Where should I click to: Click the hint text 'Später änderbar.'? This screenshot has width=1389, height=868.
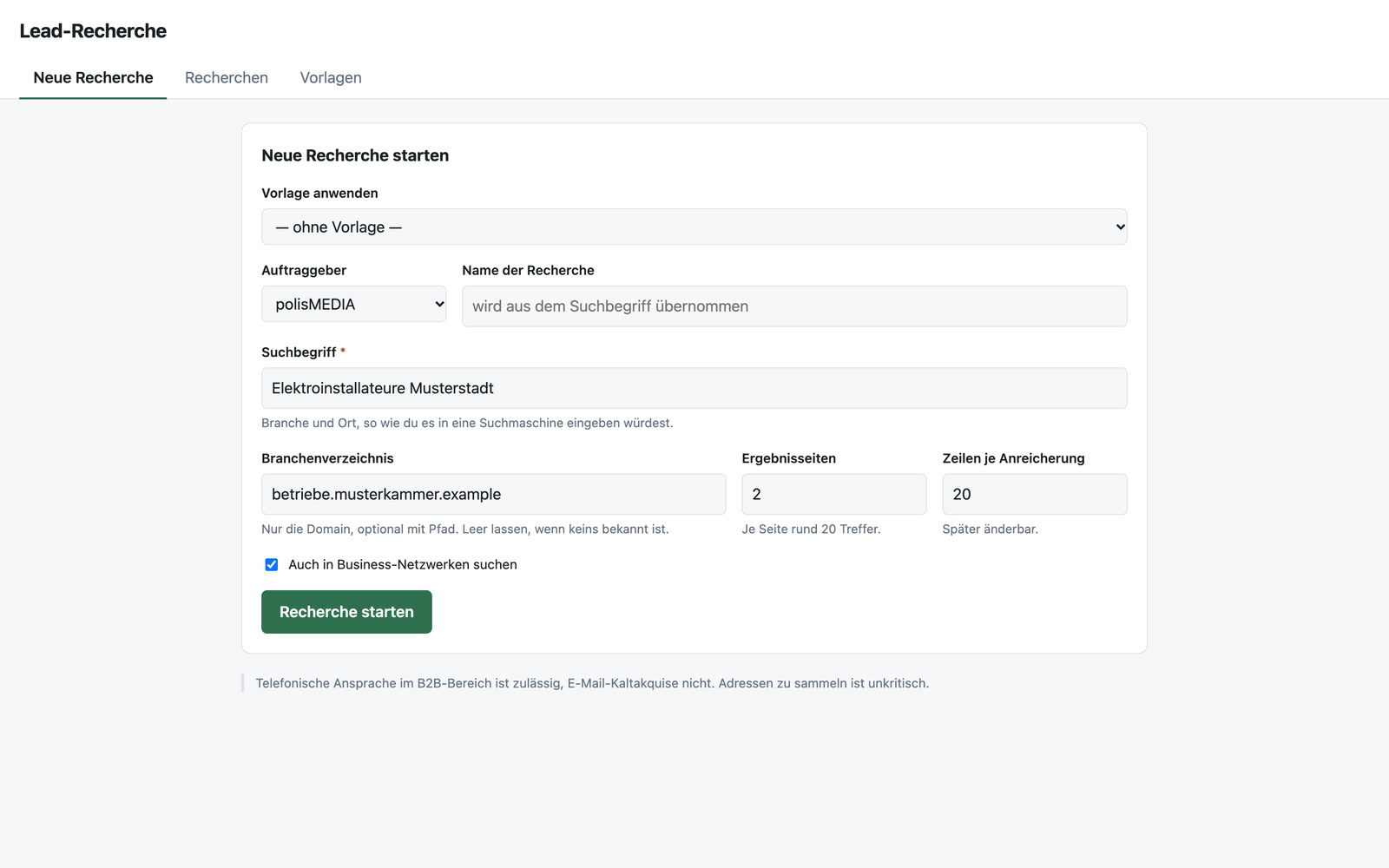(990, 529)
